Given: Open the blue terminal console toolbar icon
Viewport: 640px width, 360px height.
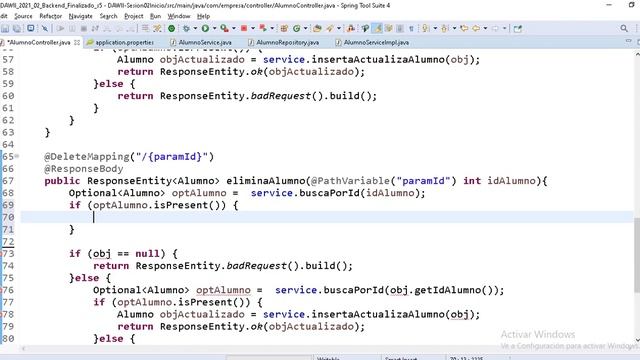Looking at the screenshot, I should tap(31, 28).
